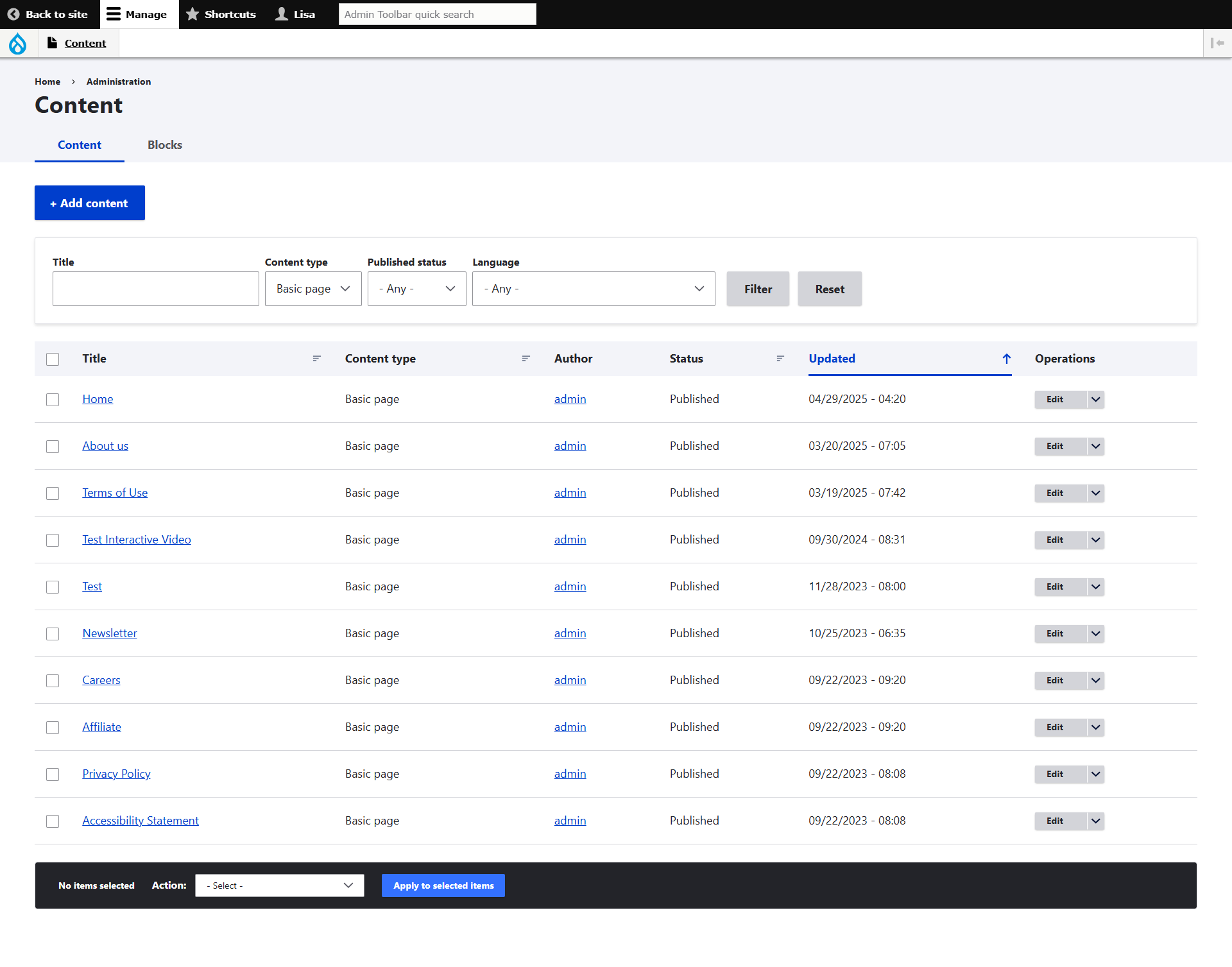Expand the Action select dropdown
Viewport: 1232px width, 967px height.
(280, 886)
